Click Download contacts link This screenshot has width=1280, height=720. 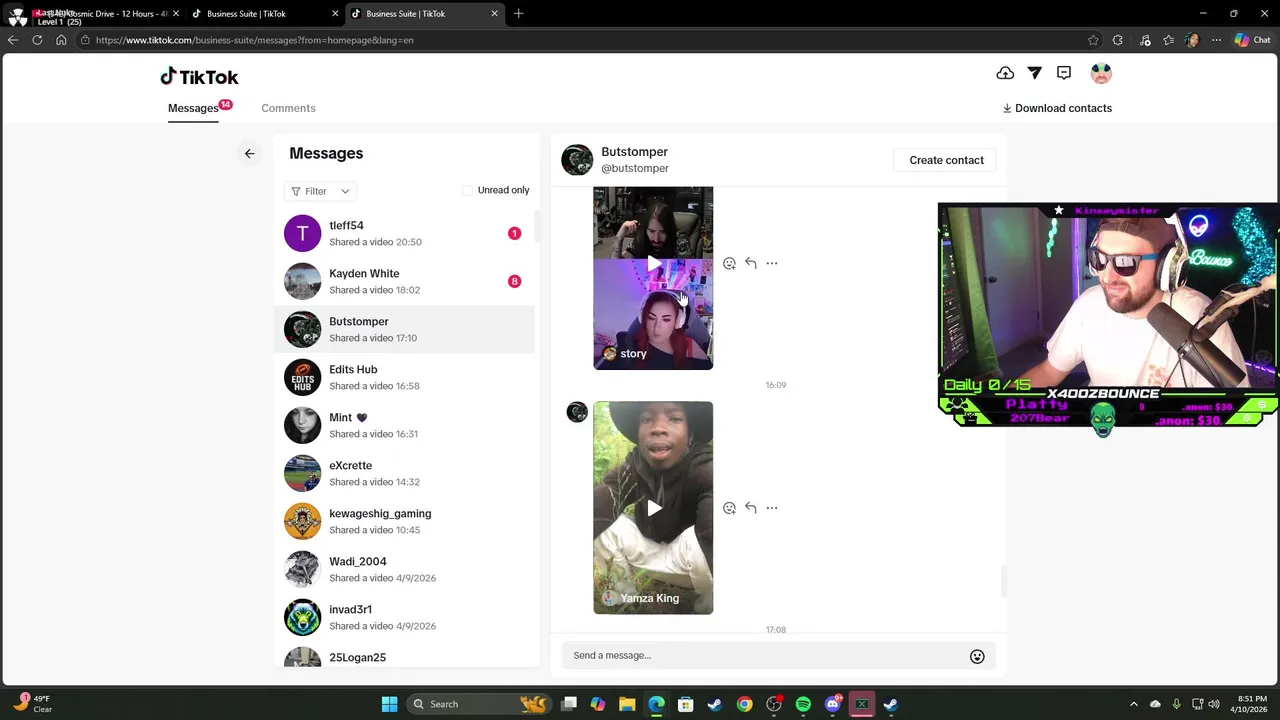pos(1057,108)
